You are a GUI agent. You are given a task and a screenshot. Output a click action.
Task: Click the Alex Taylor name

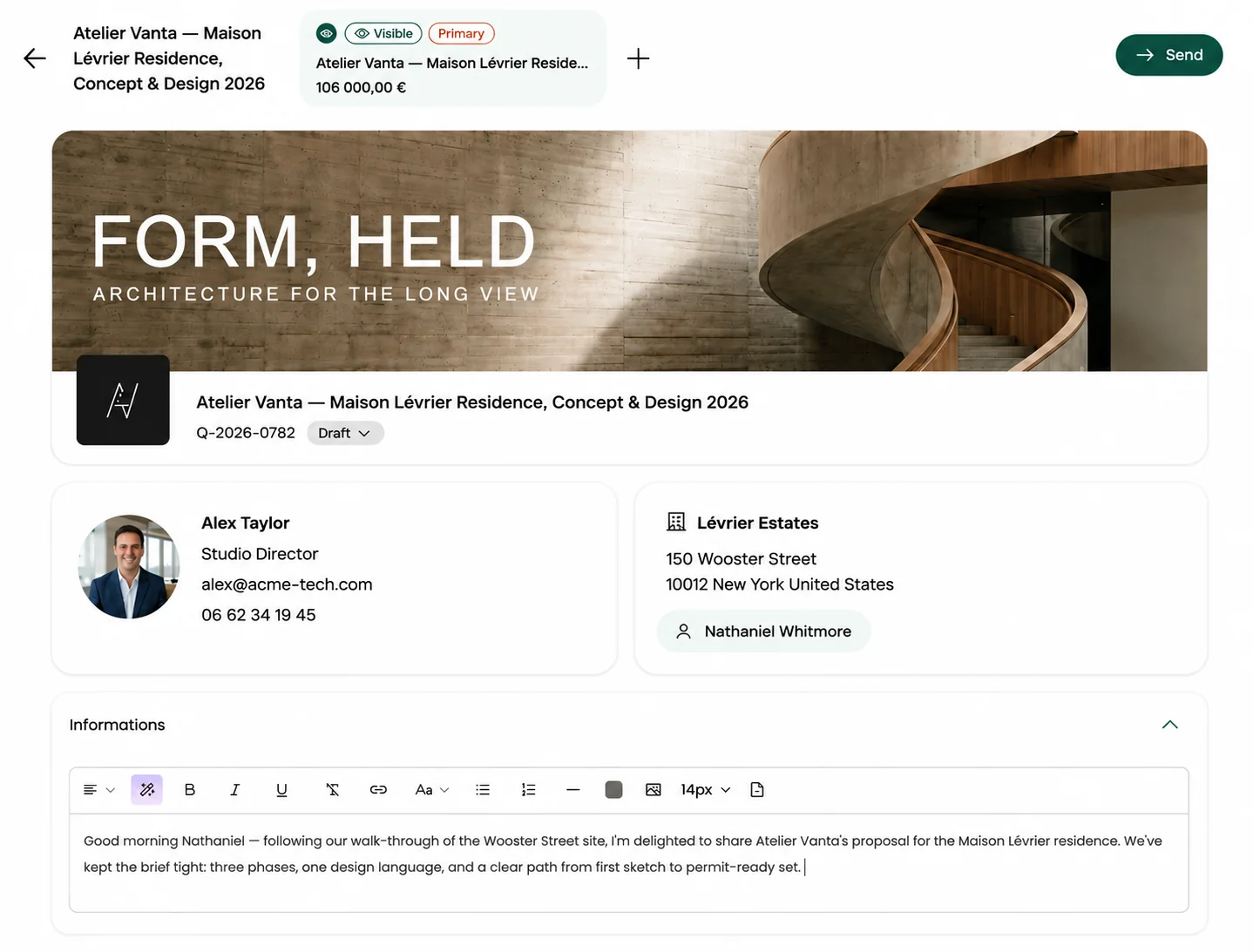click(x=245, y=523)
